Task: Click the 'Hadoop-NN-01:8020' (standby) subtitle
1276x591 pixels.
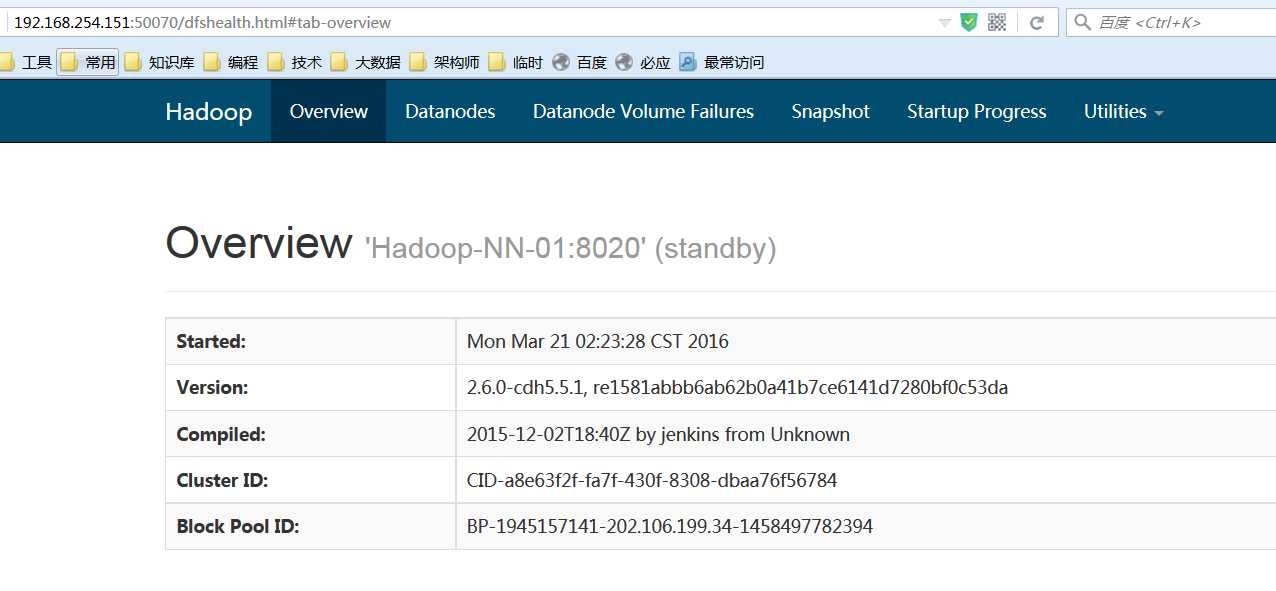Action: click(x=570, y=248)
